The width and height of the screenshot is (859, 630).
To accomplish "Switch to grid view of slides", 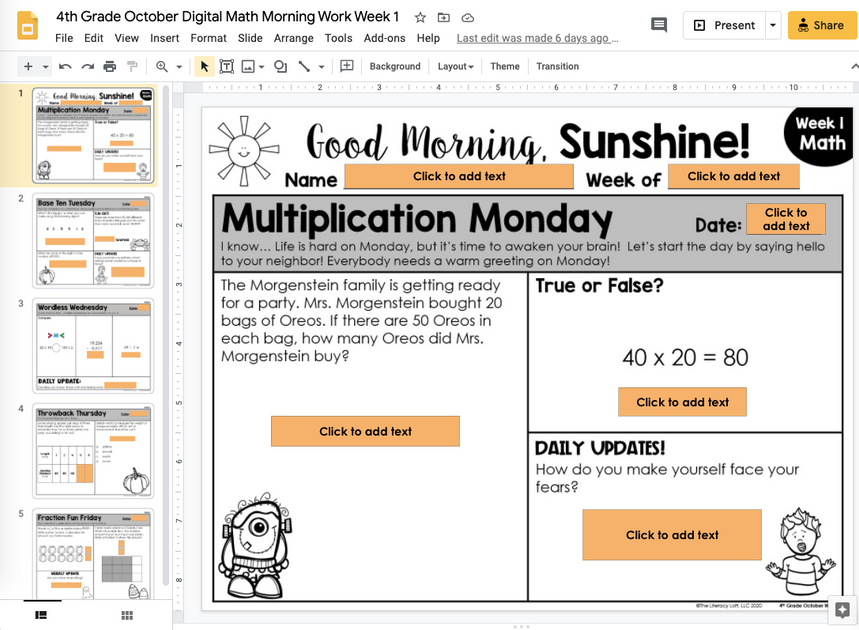I will (x=126, y=617).
